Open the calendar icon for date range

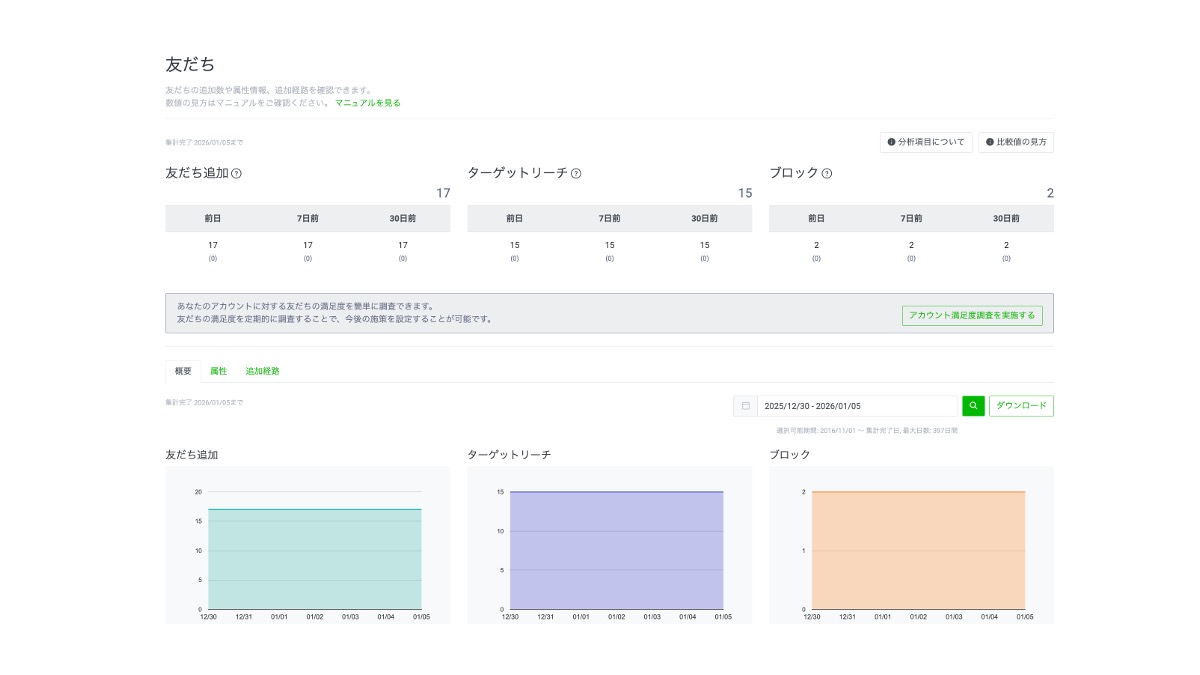click(745, 406)
